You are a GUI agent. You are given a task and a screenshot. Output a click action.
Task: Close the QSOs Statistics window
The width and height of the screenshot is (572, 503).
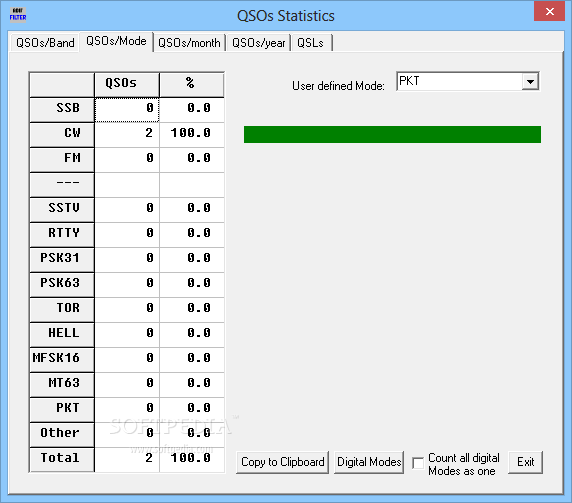(549, 11)
